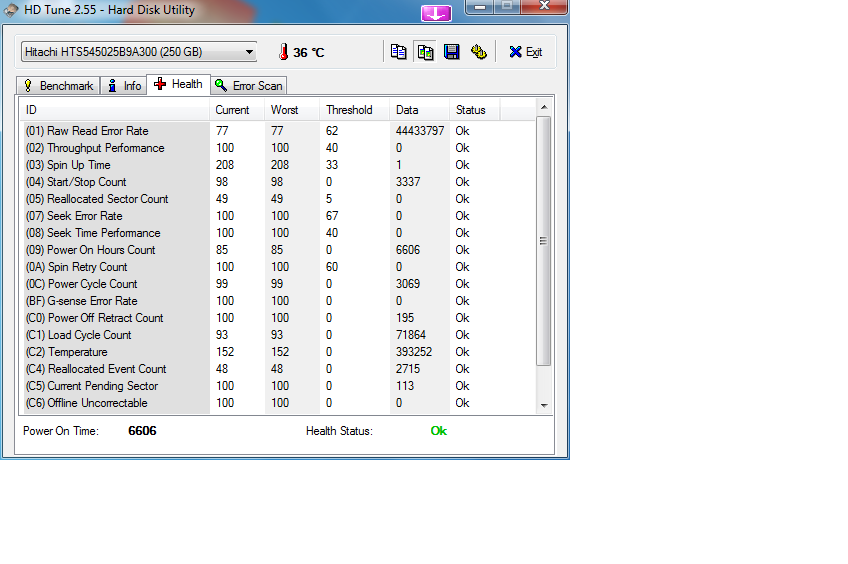Select the Health tab
The image size is (848, 564).
coord(178,84)
